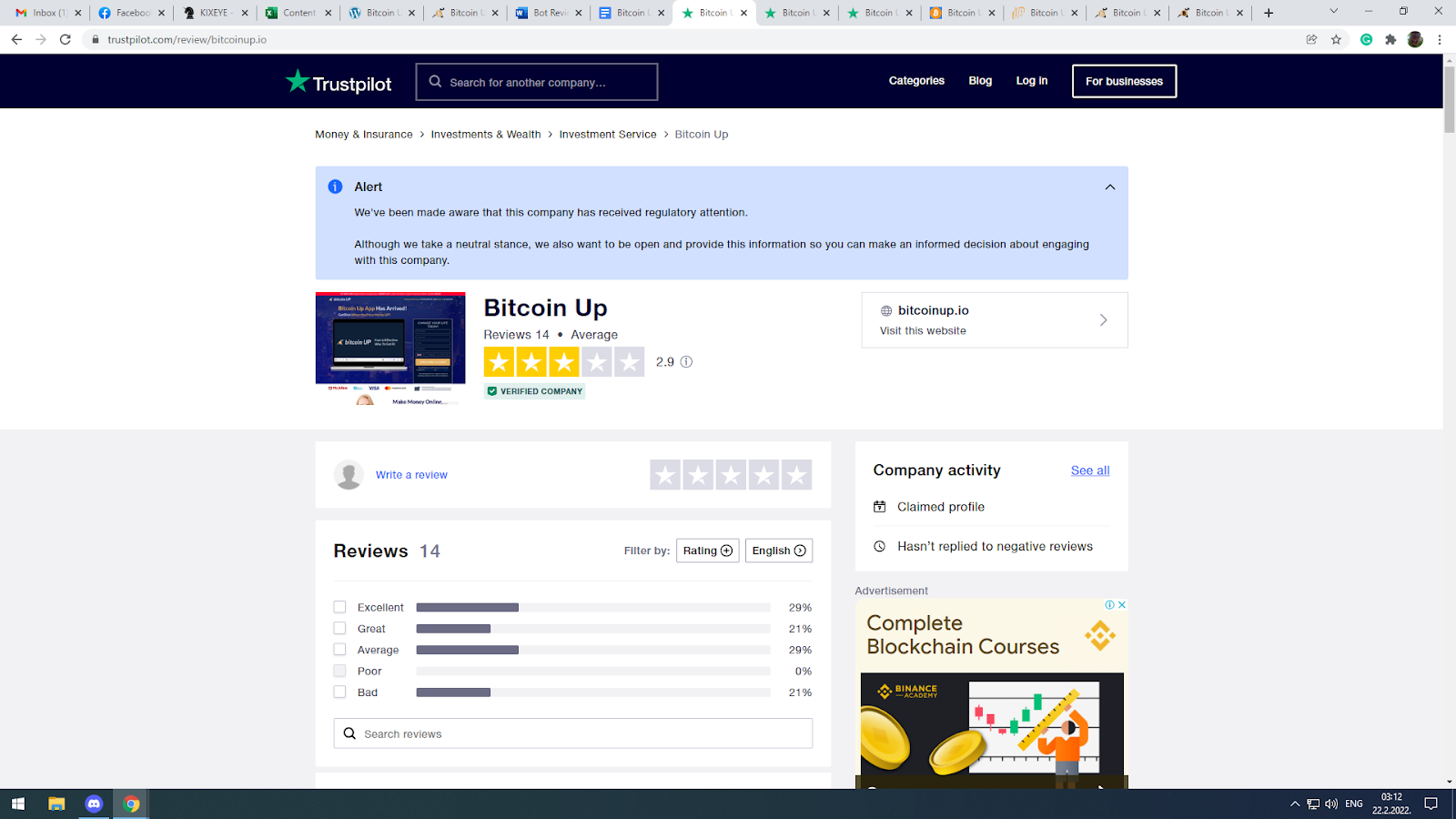This screenshot has height=819, width=1456.
Task: Open the new tab plus button
Action: point(1269,13)
